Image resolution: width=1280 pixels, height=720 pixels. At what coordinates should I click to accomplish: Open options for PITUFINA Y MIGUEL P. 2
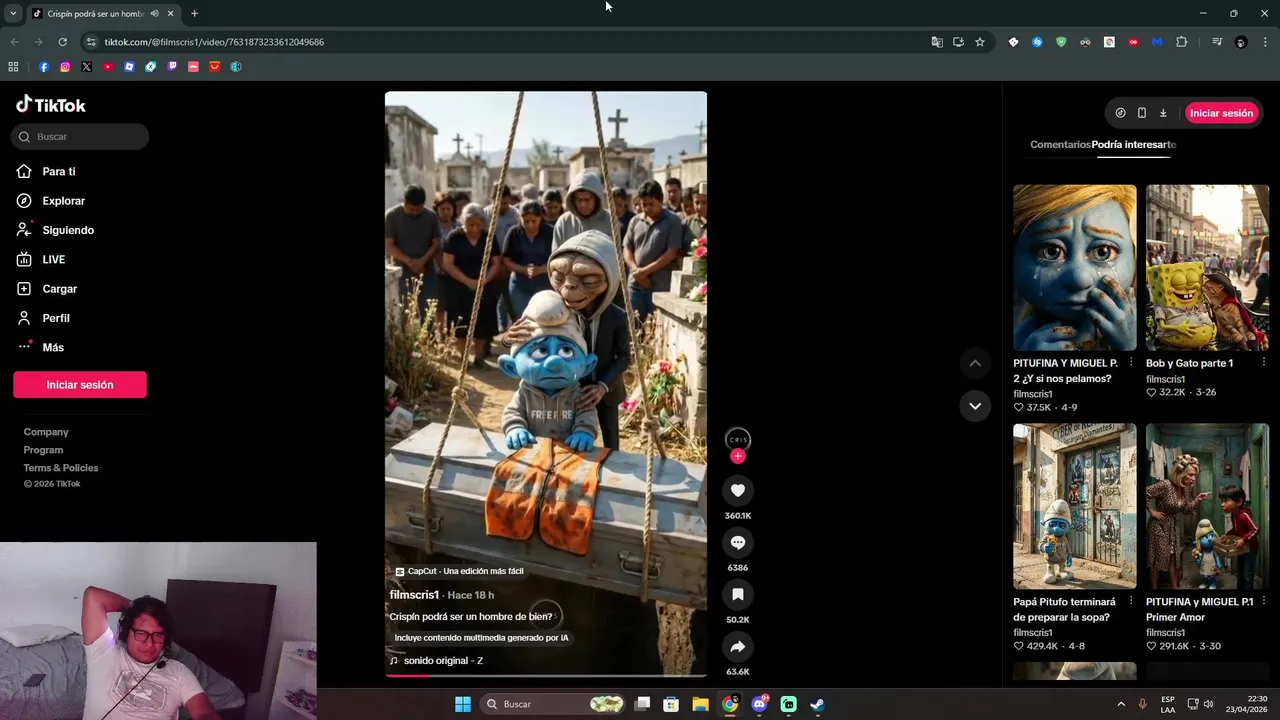1131,363
